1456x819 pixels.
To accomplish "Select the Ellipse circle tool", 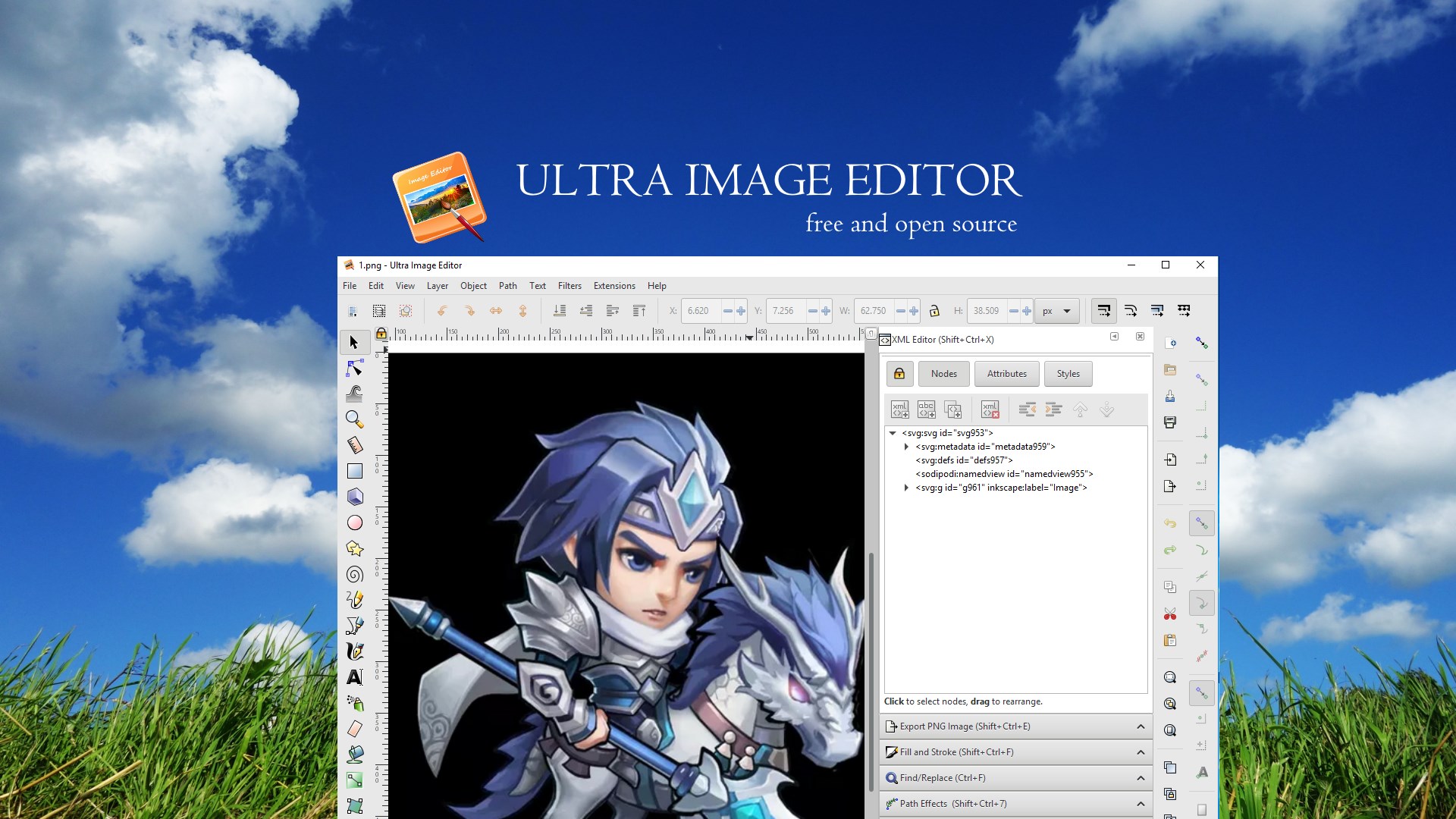I will coord(354,522).
